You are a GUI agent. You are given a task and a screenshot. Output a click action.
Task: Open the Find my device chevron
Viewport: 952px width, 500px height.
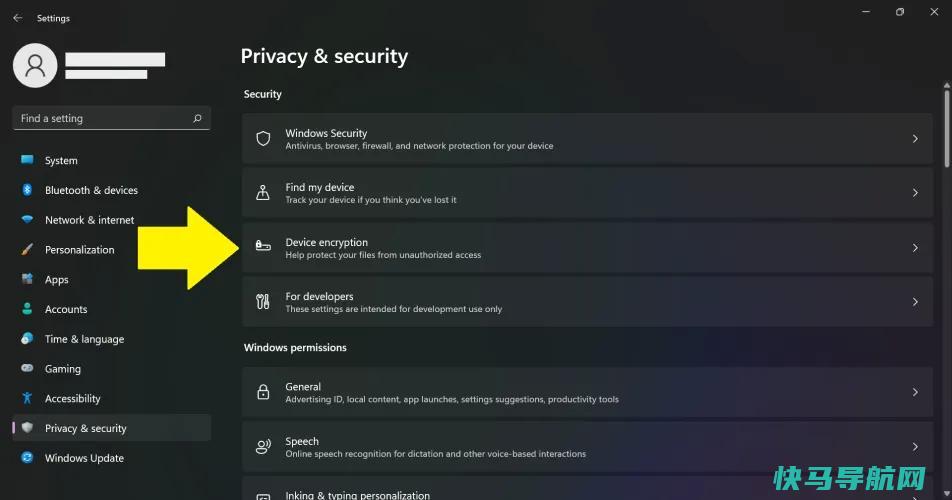915,193
